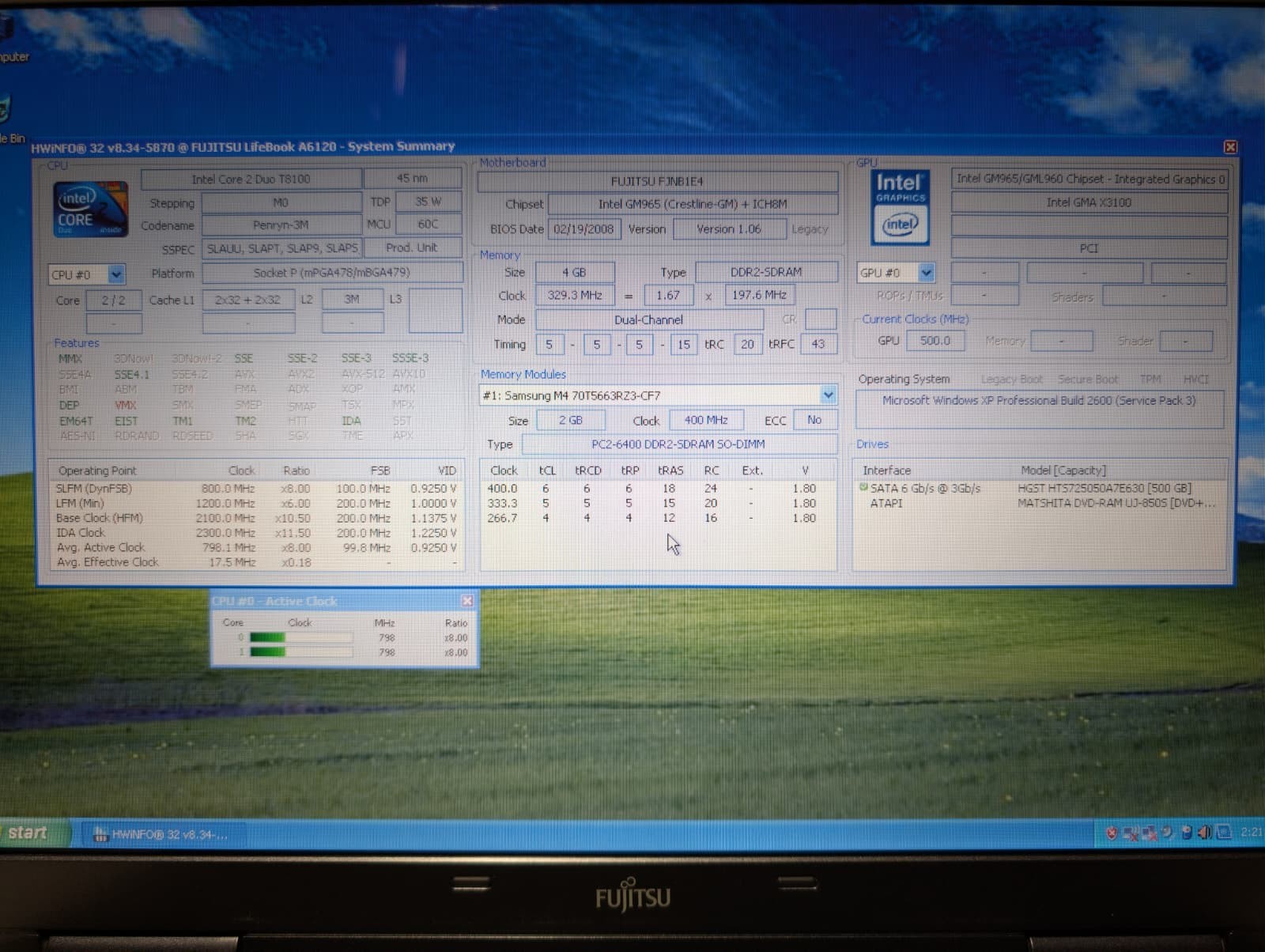The image size is (1265, 952).
Task: Select the LFM (Min) operating point row
Action: pyautogui.click(x=257, y=504)
